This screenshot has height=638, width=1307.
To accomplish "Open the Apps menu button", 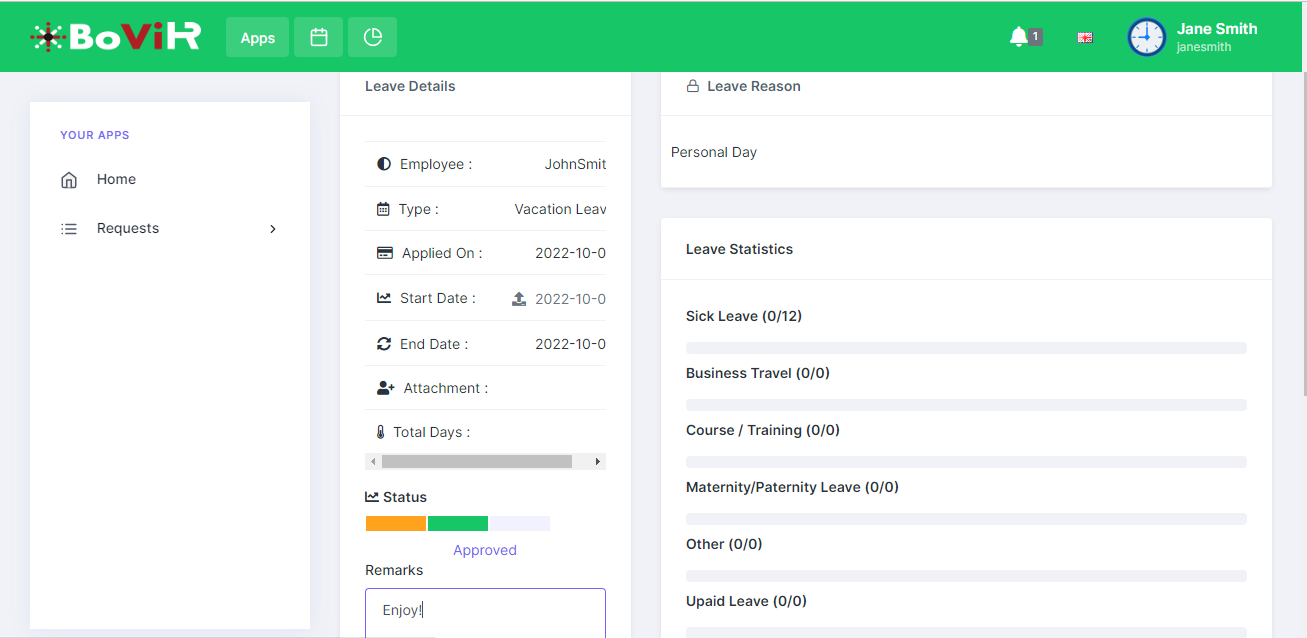I will coord(257,37).
